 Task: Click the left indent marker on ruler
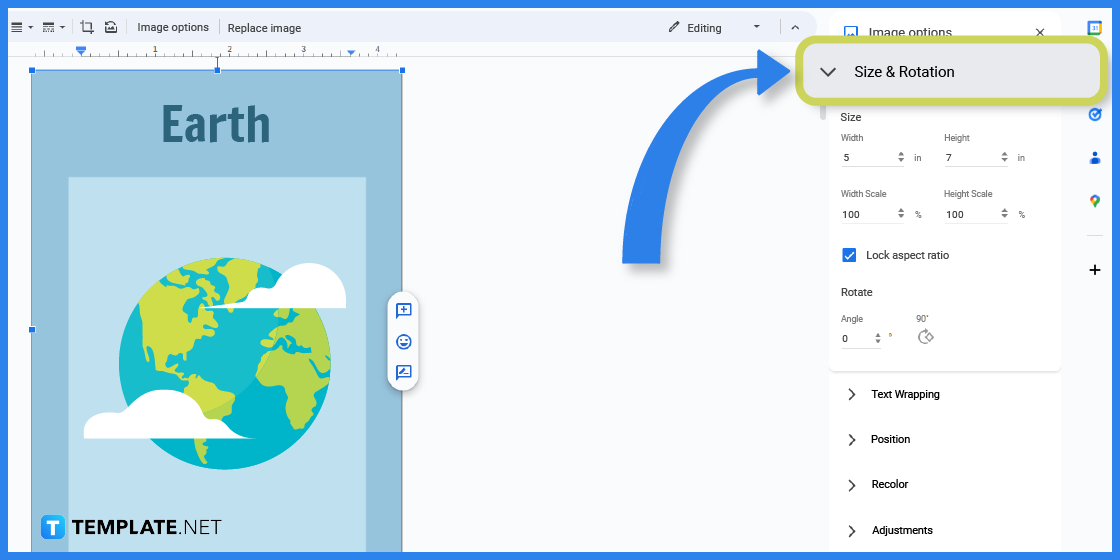pyautogui.click(x=81, y=51)
